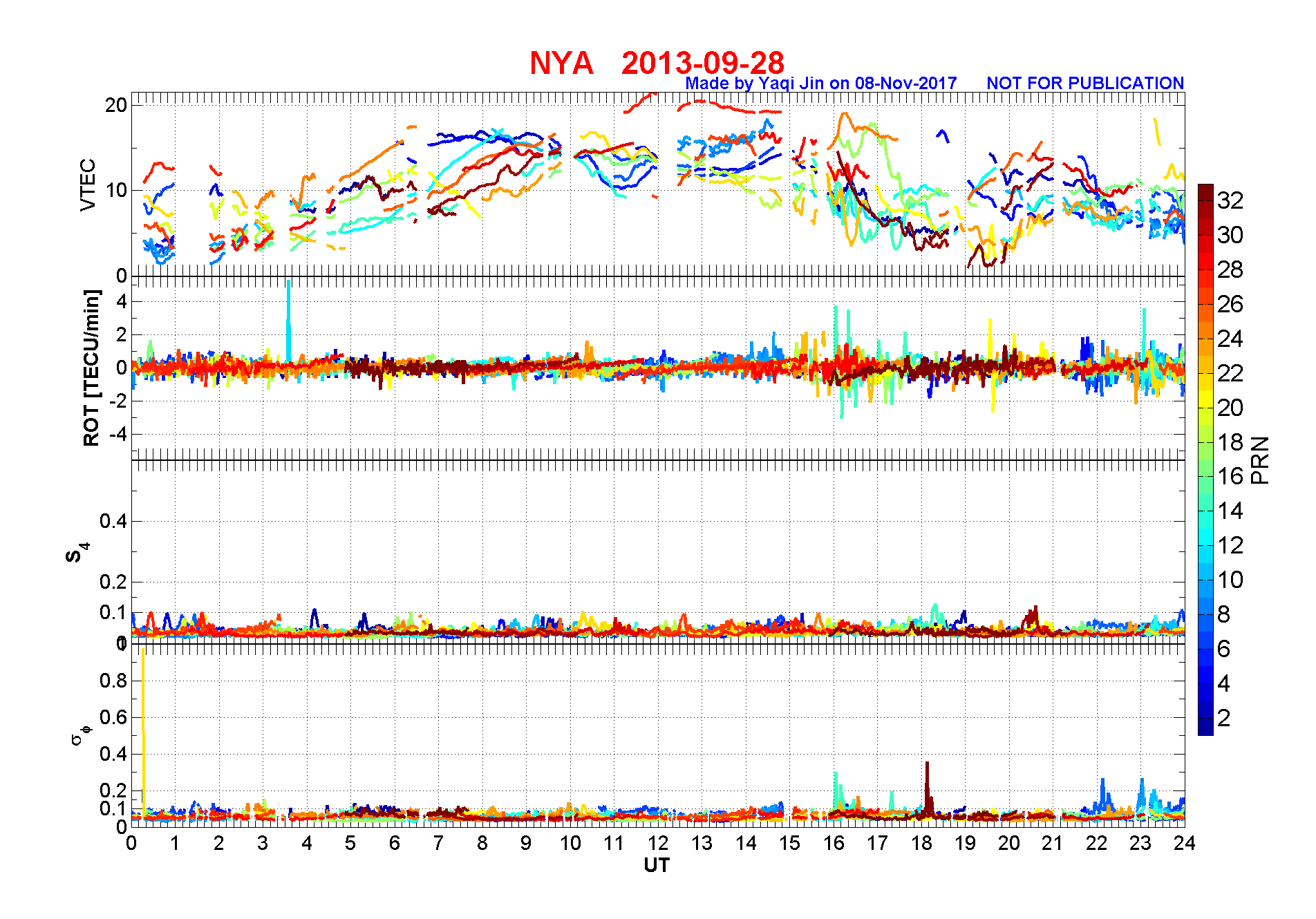This screenshot has width=1316, height=919.
Task: Click colorbar tick label 32
Action: click(1230, 200)
